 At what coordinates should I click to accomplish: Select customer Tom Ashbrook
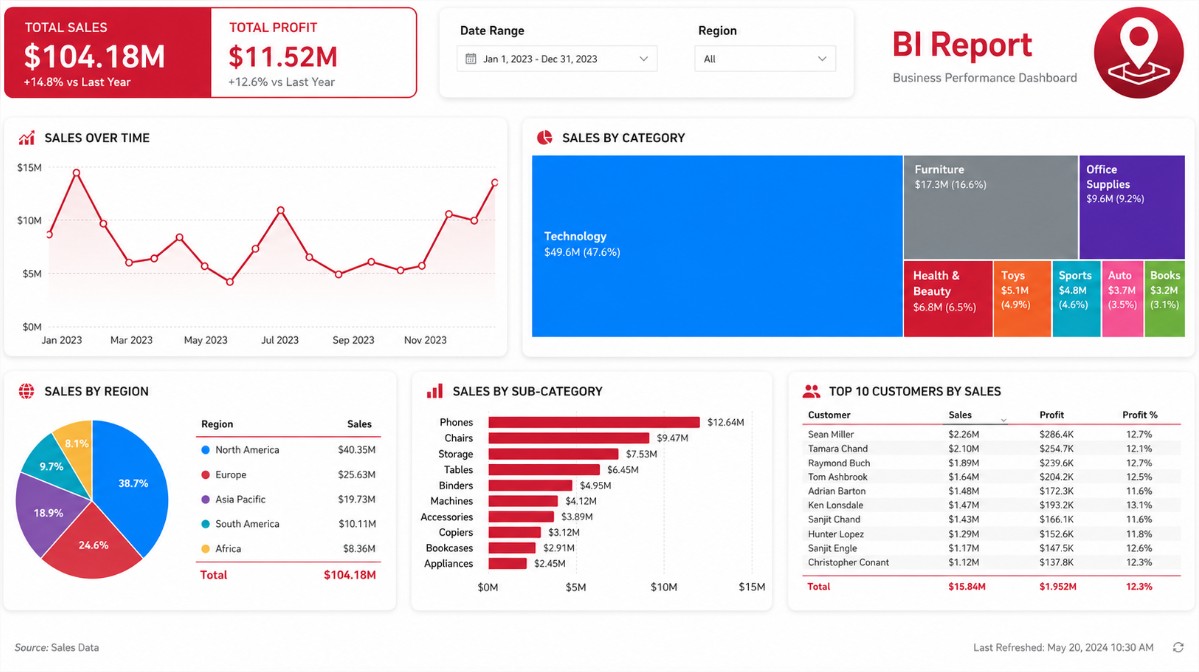point(991,477)
